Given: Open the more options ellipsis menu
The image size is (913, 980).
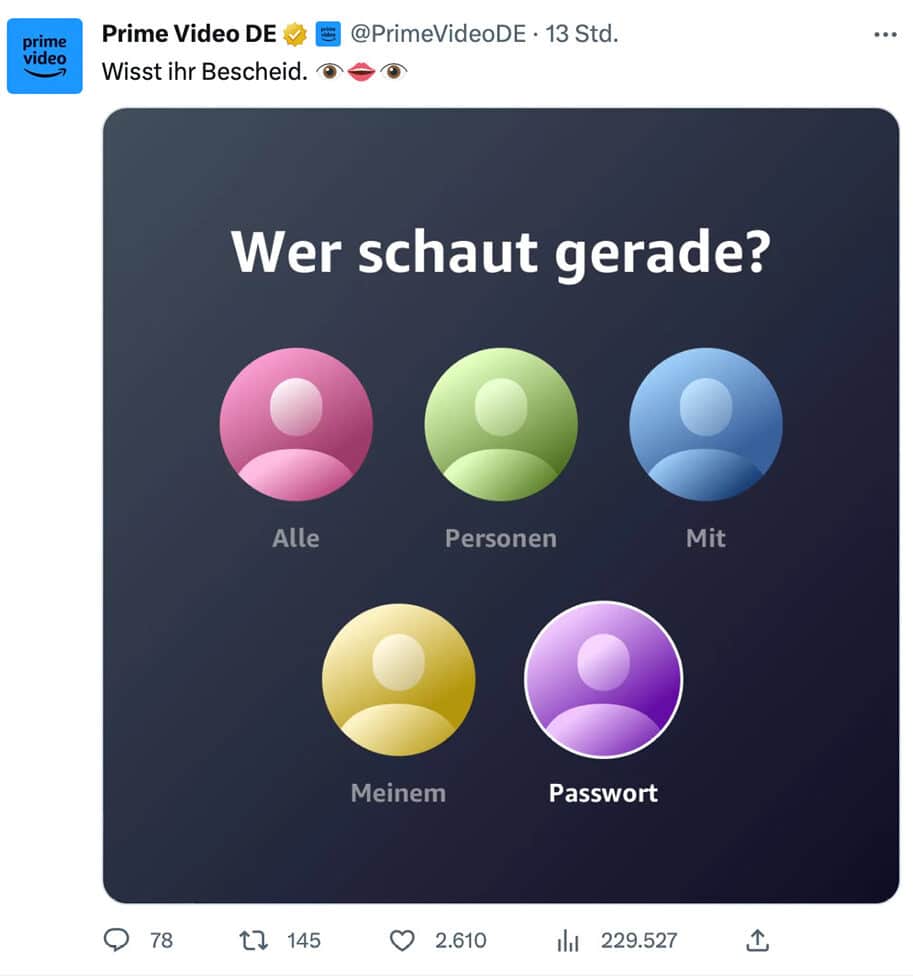Looking at the screenshot, I should point(884,33).
